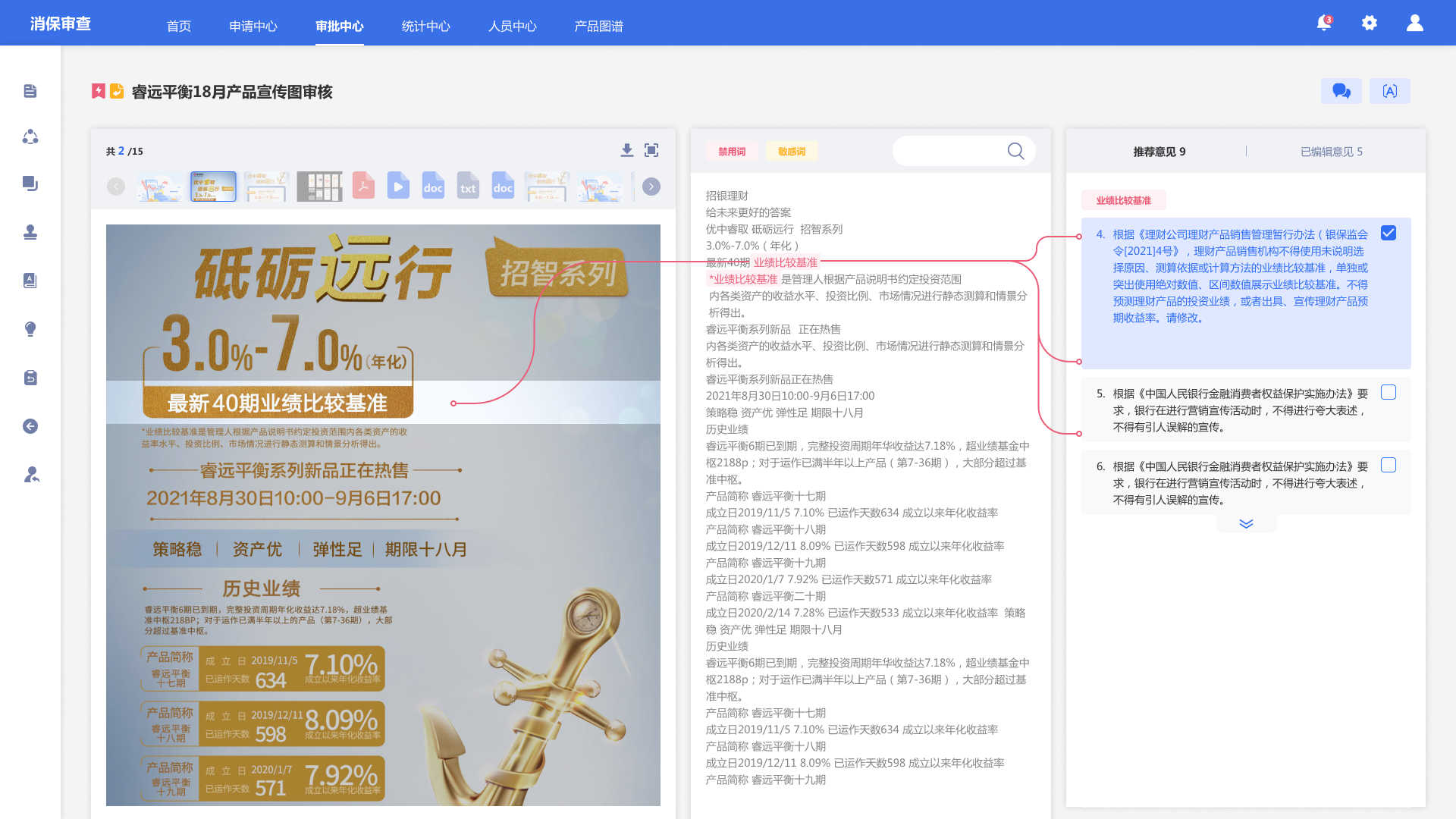Viewport: 1456px width, 819px height.
Task: Expand more recommendations with double chevron
Action: (1246, 523)
